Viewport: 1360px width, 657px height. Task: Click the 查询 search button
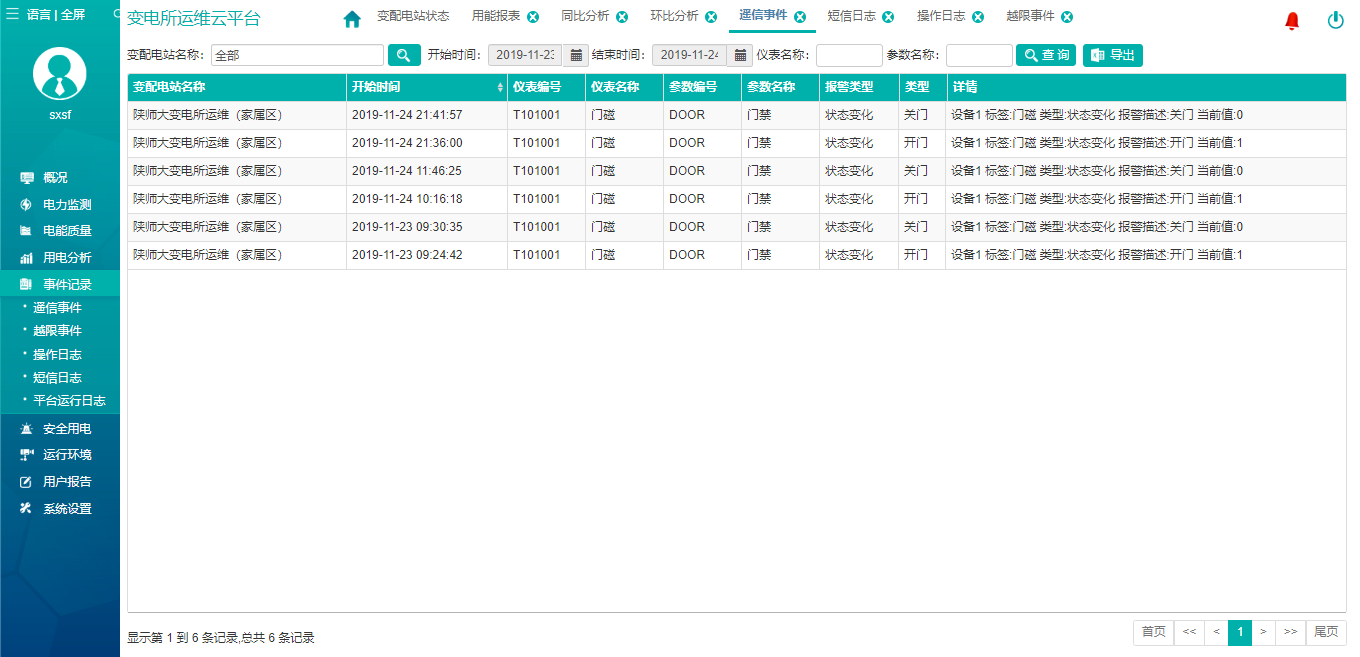(x=1045, y=55)
